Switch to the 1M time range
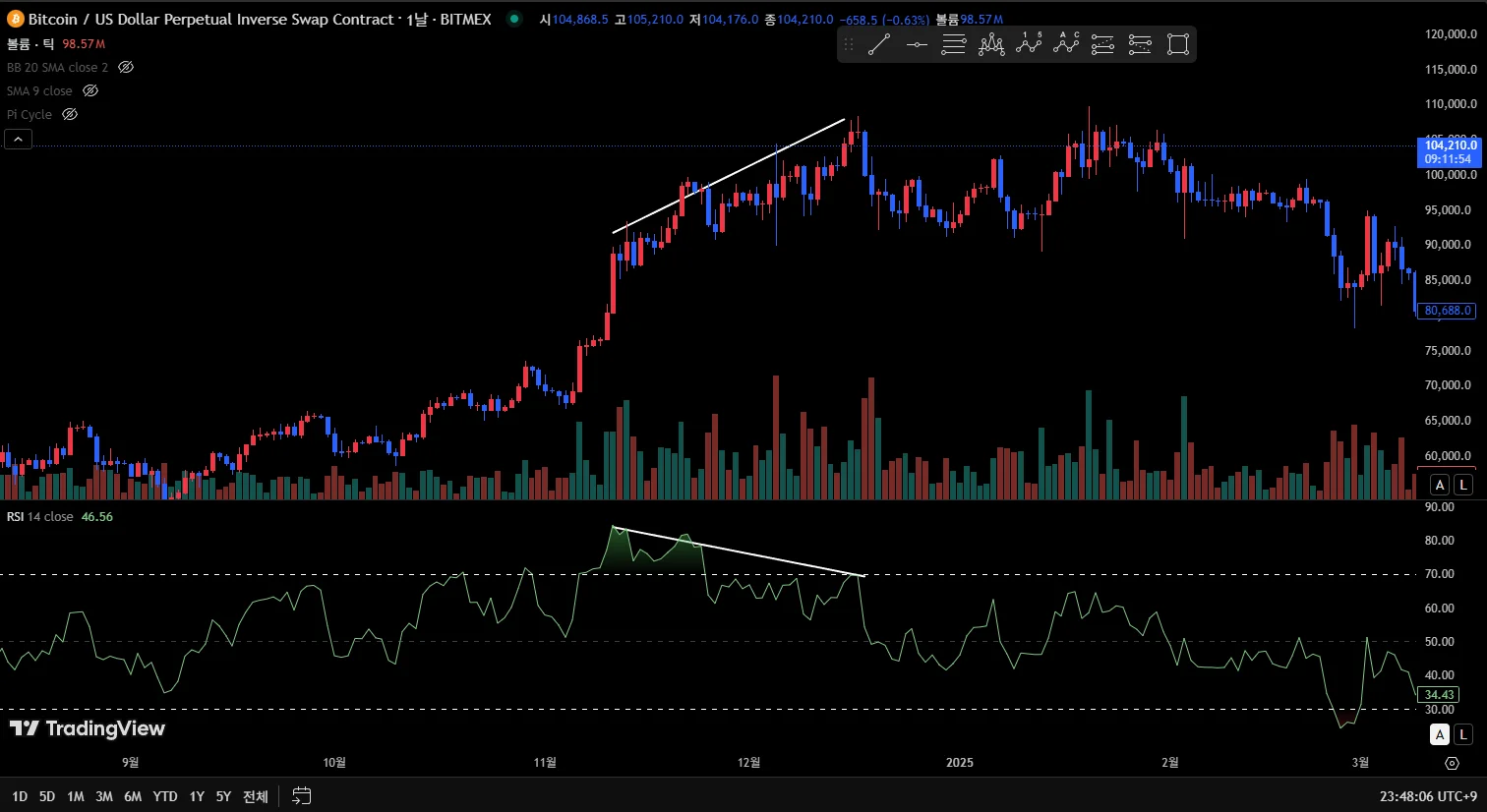Screen dimensions: 1487x812 click(76, 796)
